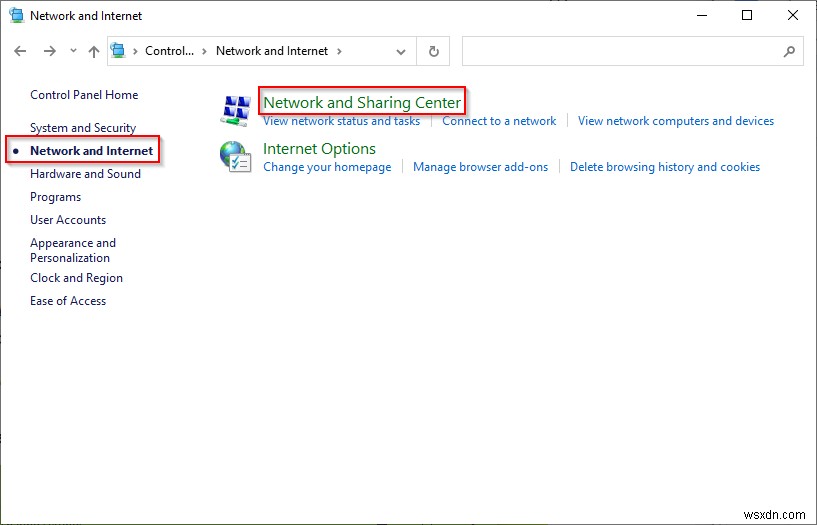Open the address bar history dropdown
The image size is (817, 525).
401,52
